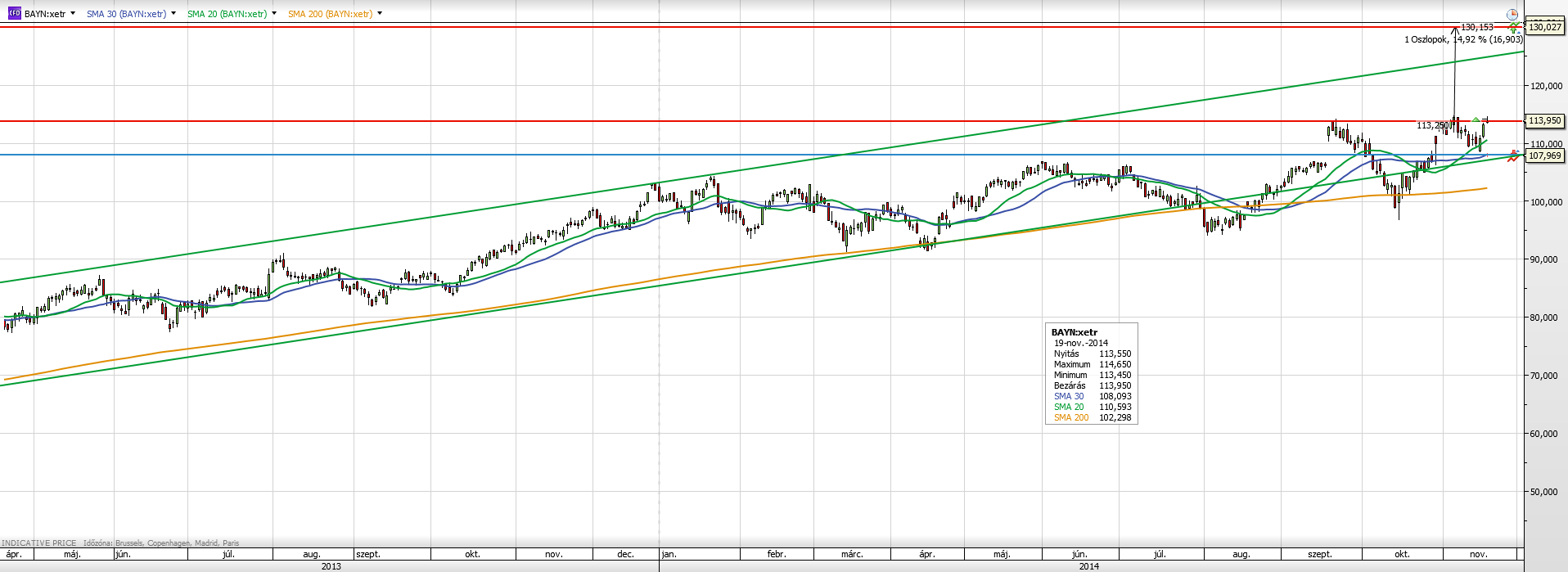Image resolution: width=1568 pixels, height=572 pixels.
Task: Click the 107,969 price level tag
Action: tap(1544, 155)
